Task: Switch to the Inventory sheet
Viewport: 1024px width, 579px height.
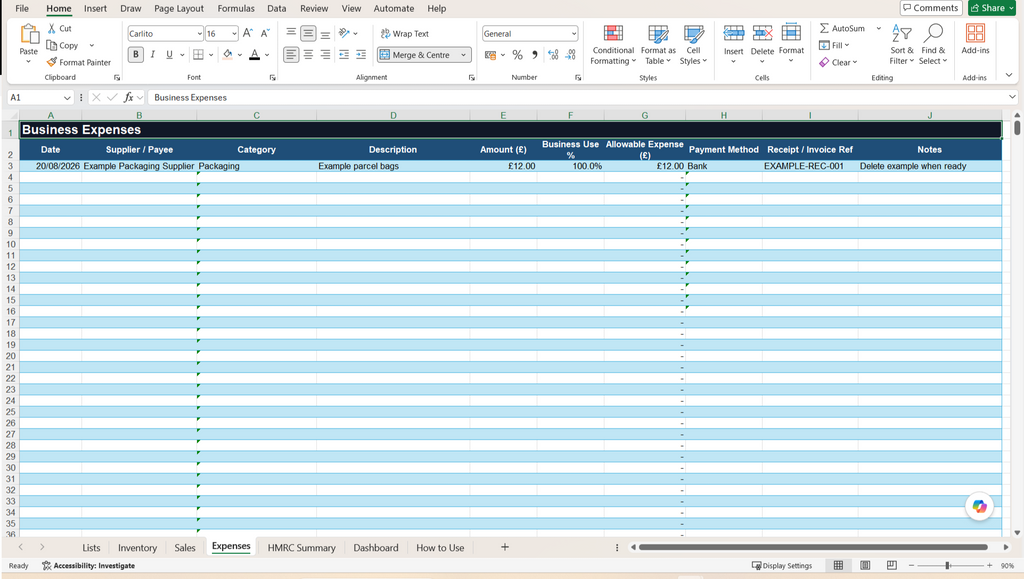Action: pyautogui.click(x=137, y=548)
